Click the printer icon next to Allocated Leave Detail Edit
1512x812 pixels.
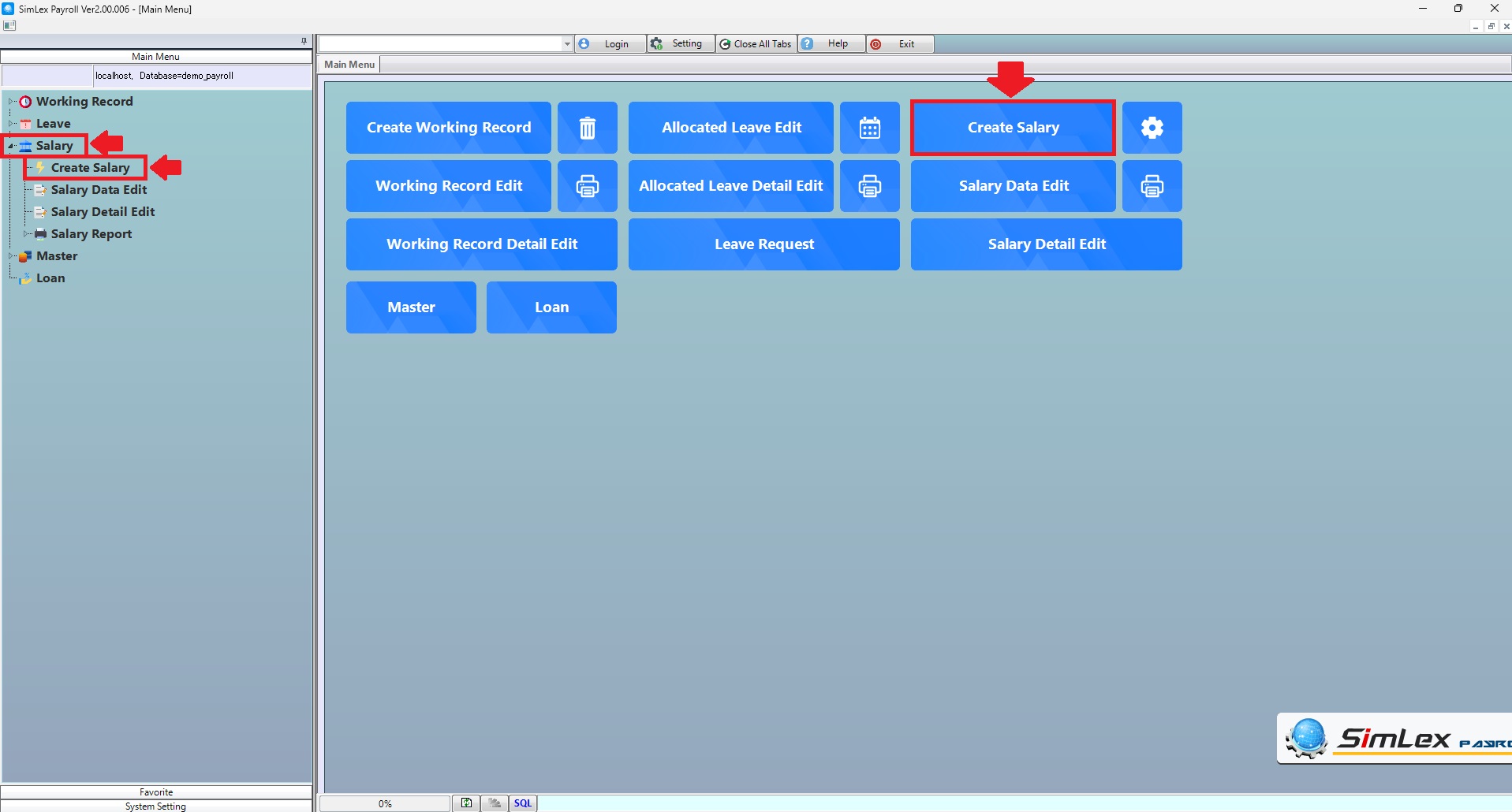(x=869, y=186)
